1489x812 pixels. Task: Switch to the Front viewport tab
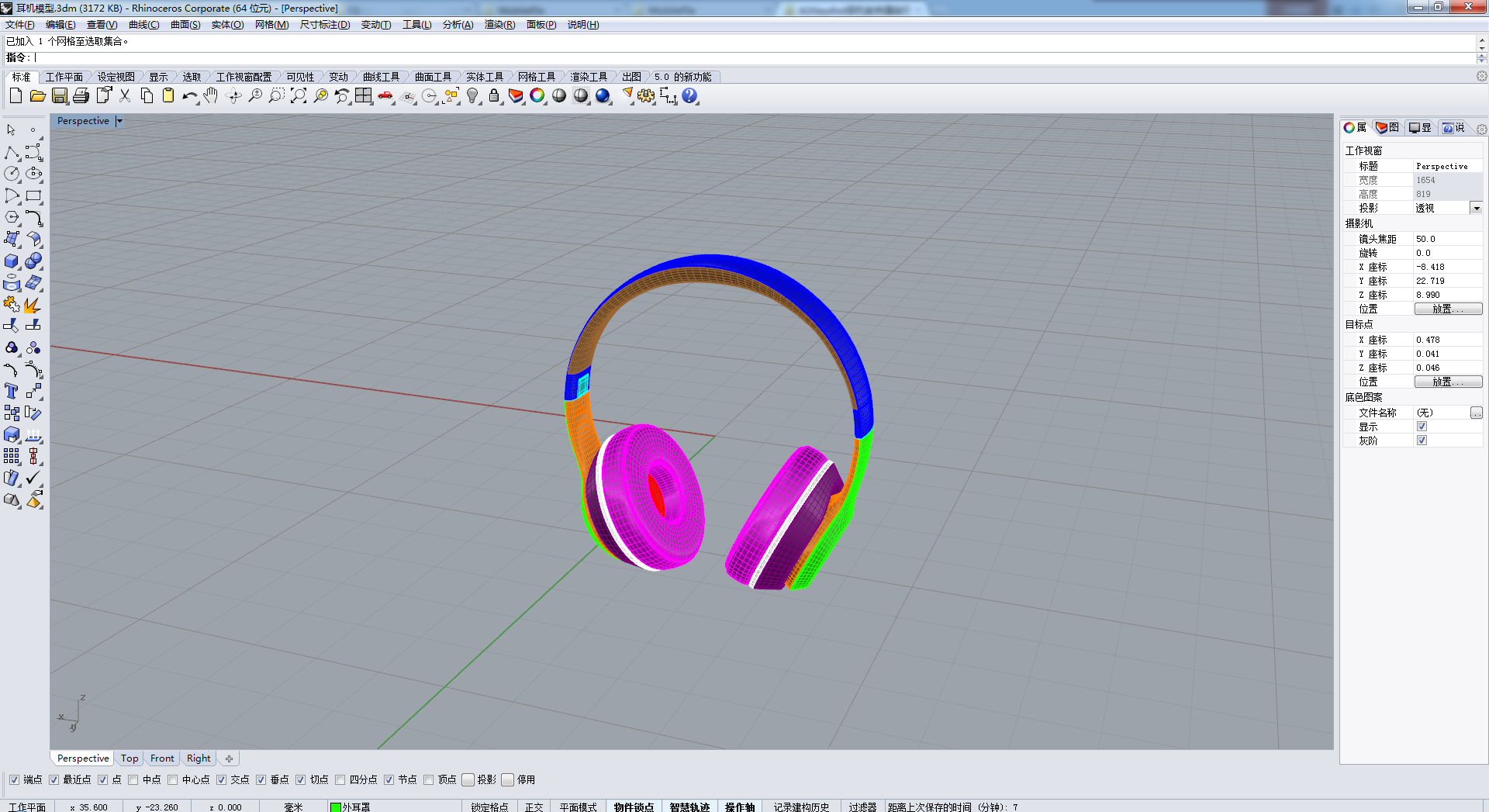click(162, 758)
